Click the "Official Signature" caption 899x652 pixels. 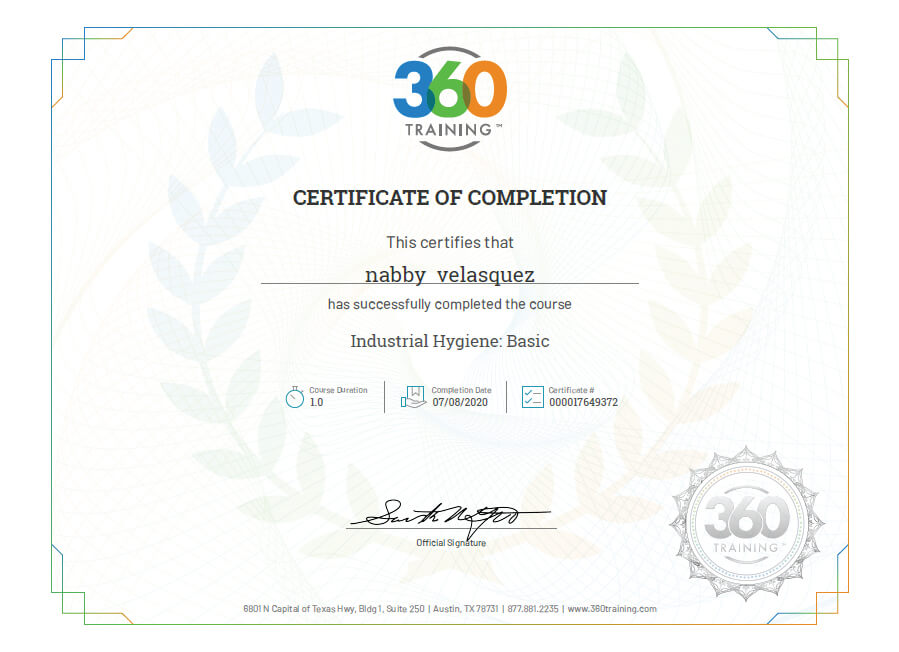[x=451, y=543]
